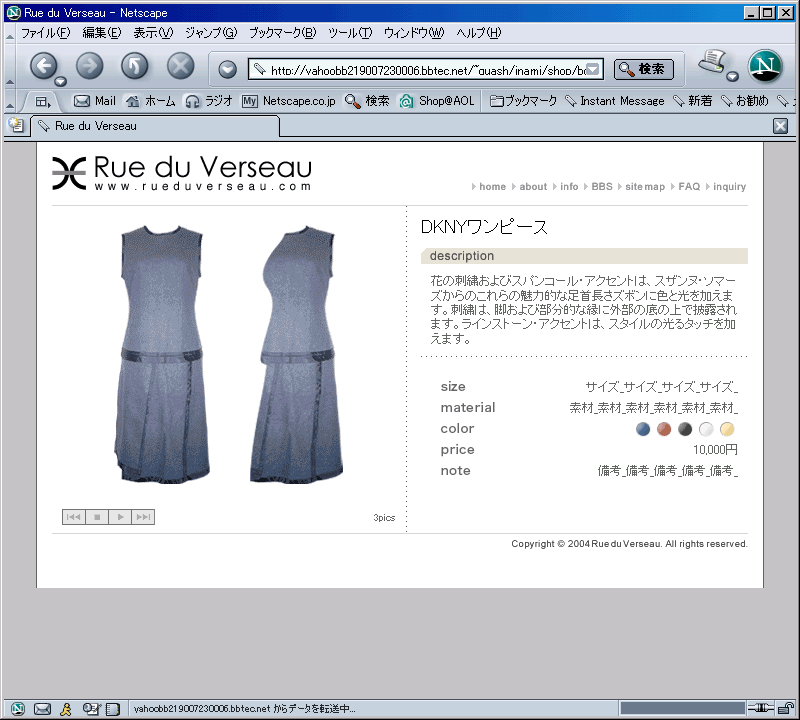The width and height of the screenshot is (800, 720).
Task: Select the yellow-beige color swatch
Action: 727,429
